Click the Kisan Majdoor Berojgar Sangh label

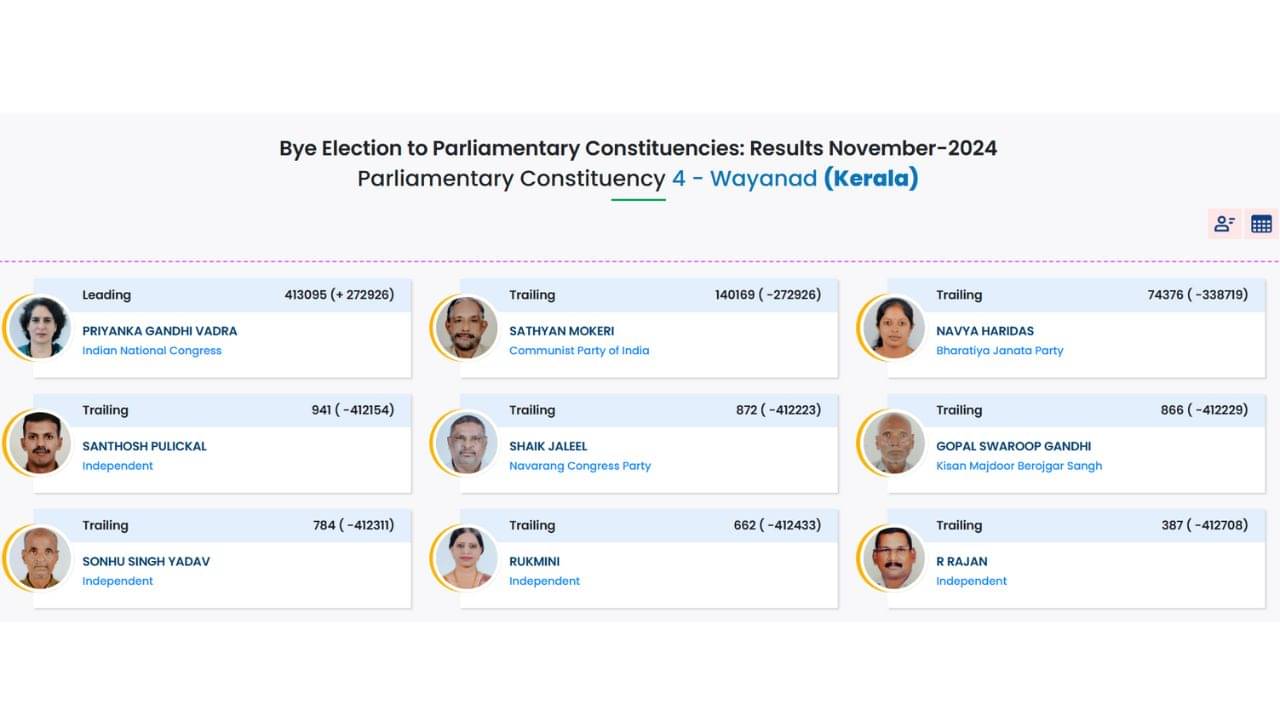(x=1019, y=466)
